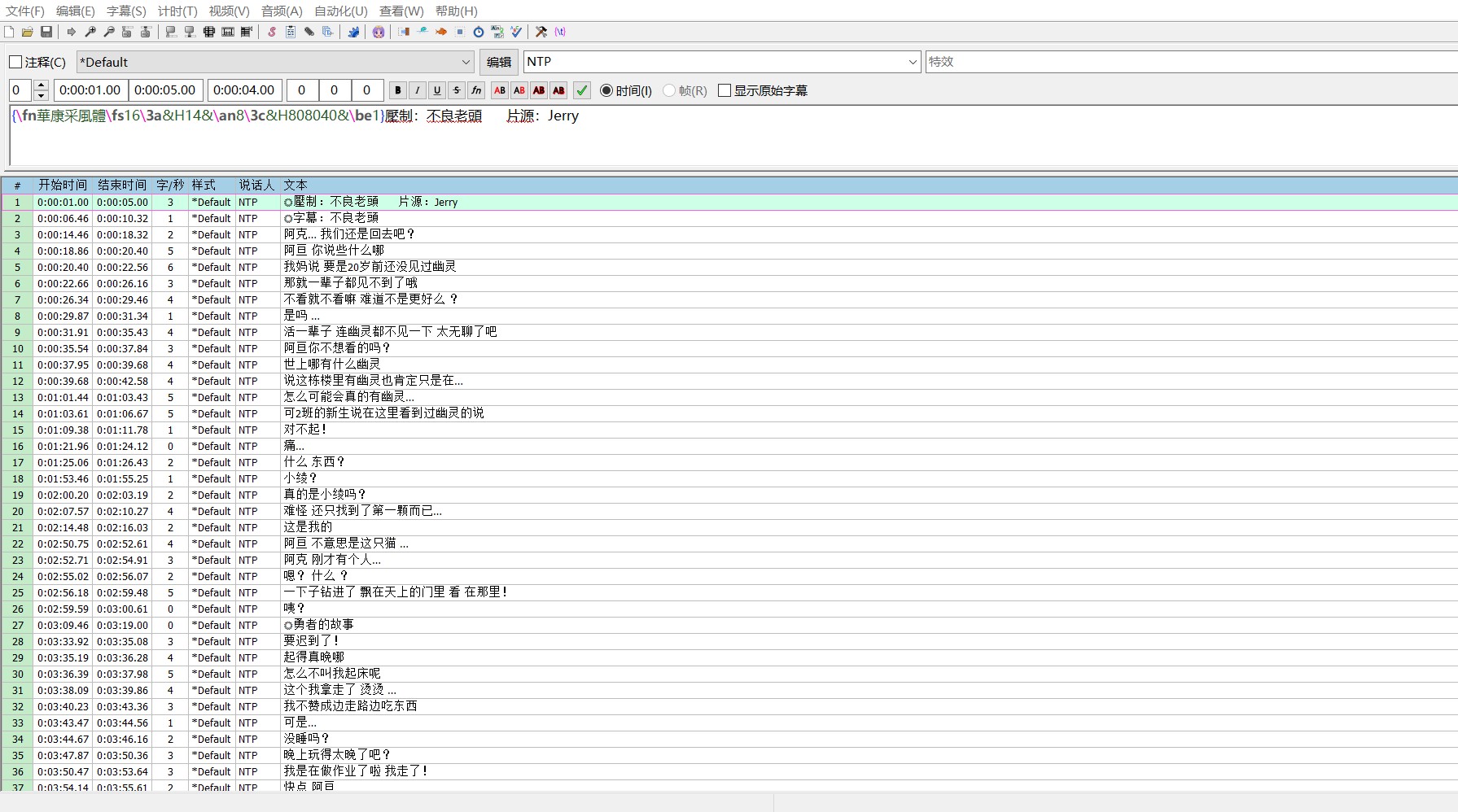1458x812 pixels.
Task: Enable the 显示原始字幕 checkbox
Action: pos(725,90)
